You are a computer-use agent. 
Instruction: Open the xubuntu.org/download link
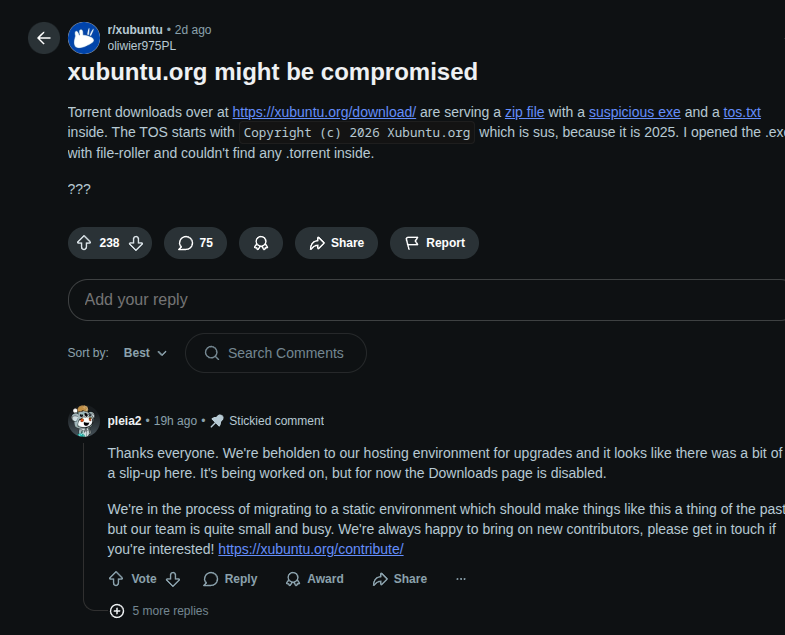(324, 112)
